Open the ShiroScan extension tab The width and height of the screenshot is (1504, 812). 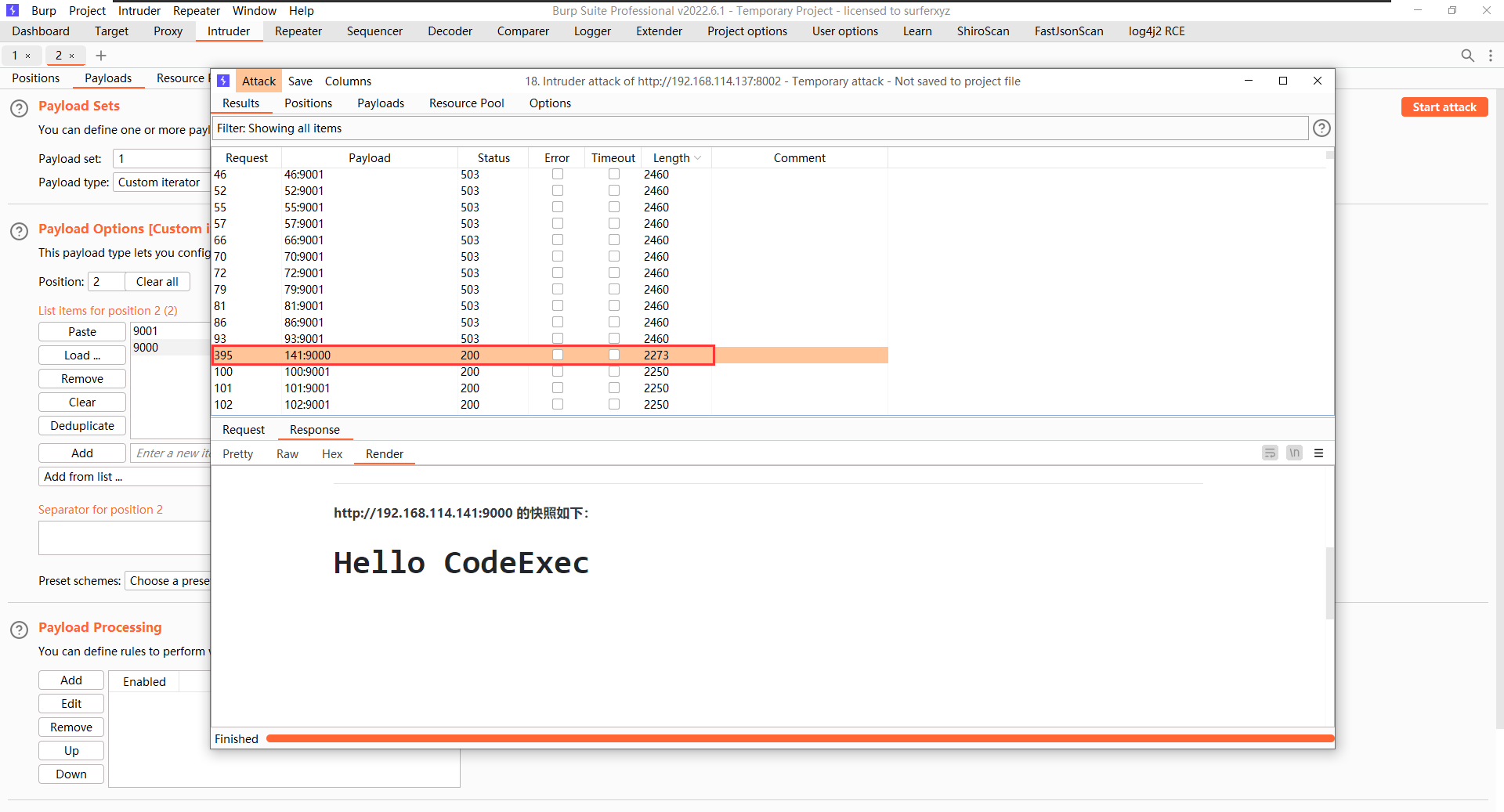click(x=983, y=31)
